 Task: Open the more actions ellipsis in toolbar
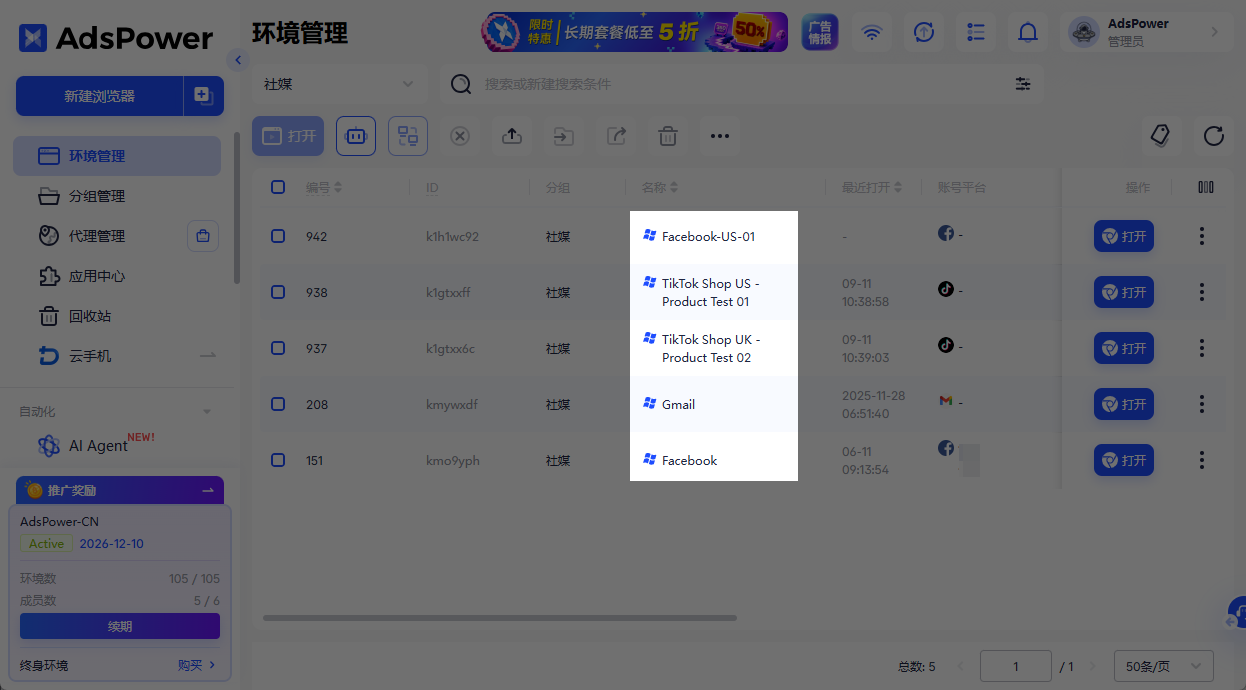(720, 136)
